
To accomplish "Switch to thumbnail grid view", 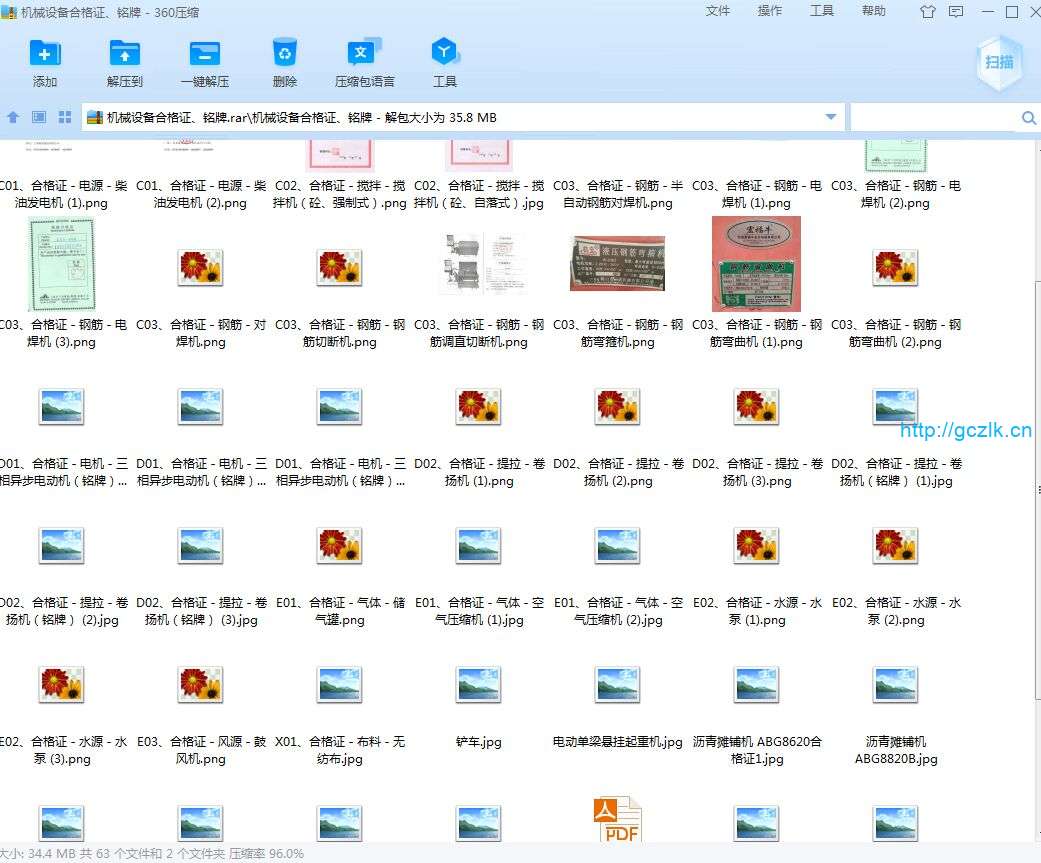I will [x=65, y=117].
